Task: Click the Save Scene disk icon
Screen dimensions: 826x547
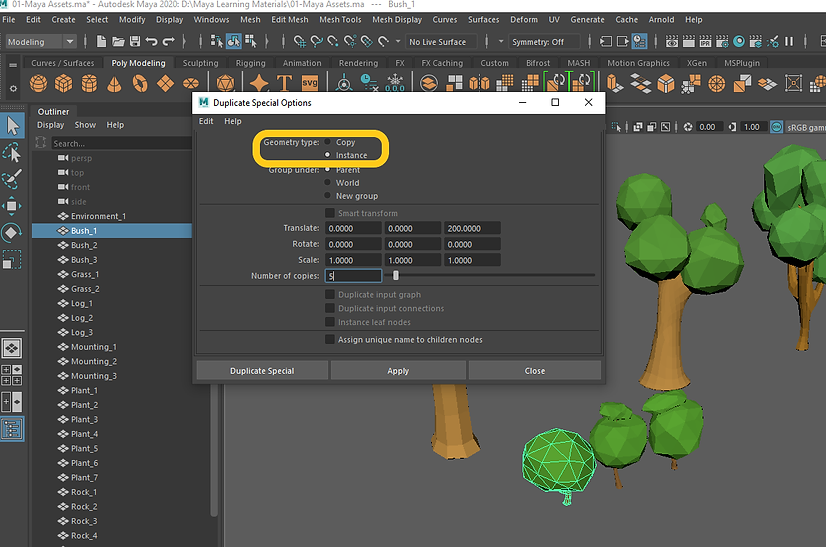Action: click(x=135, y=41)
